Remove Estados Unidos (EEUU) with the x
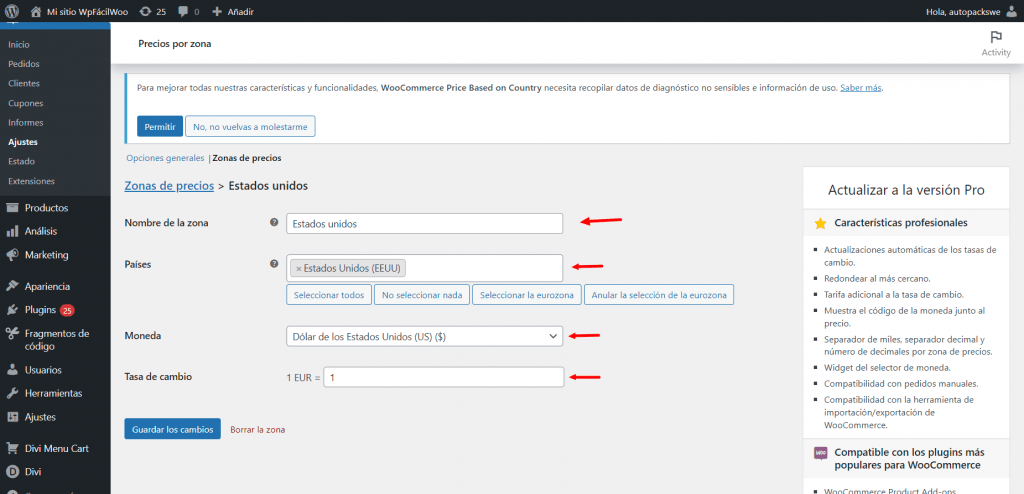The image size is (1024, 494). pyautogui.click(x=298, y=268)
